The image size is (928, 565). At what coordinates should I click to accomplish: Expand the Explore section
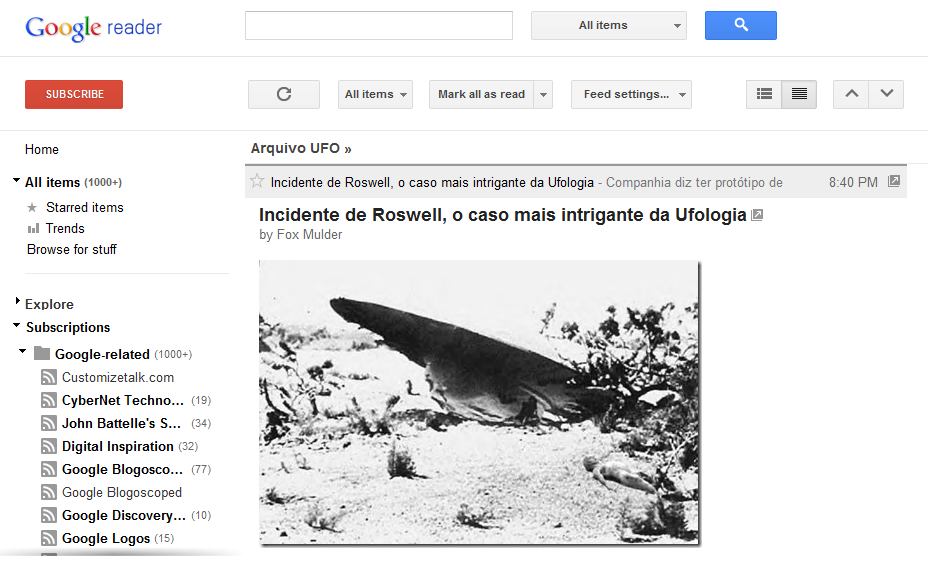pos(17,301)
